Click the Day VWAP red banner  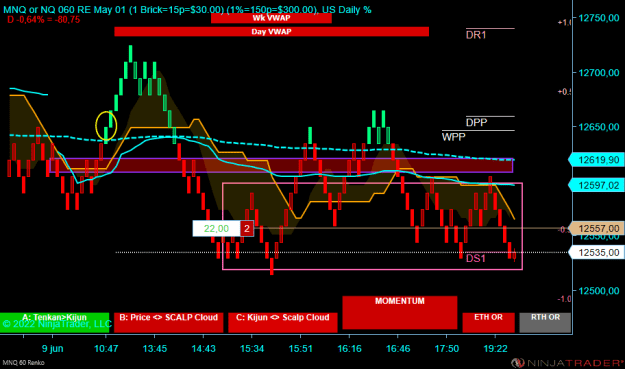click(271, 31)
